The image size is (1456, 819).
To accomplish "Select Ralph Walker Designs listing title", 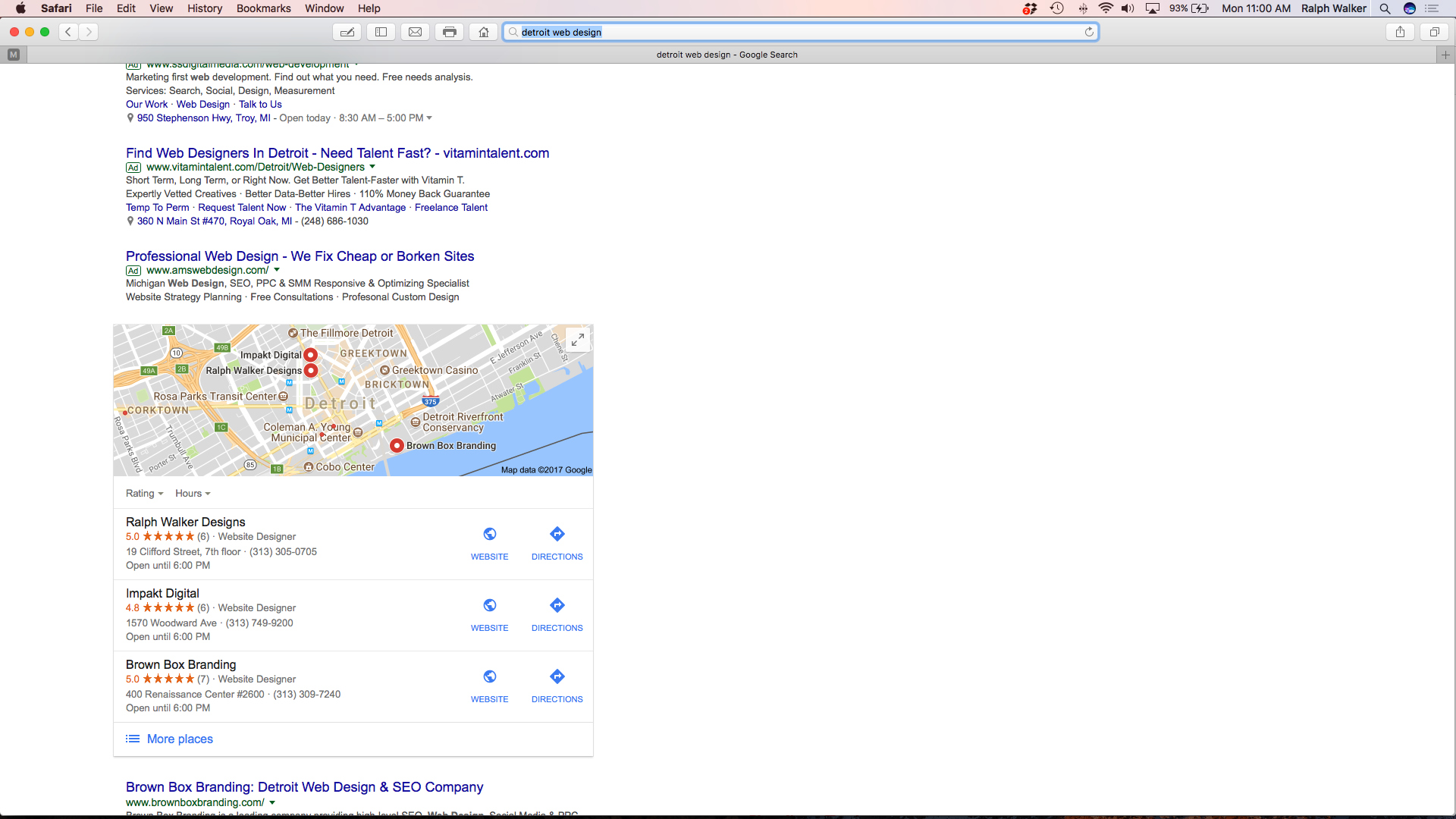I will pos(186,522).
